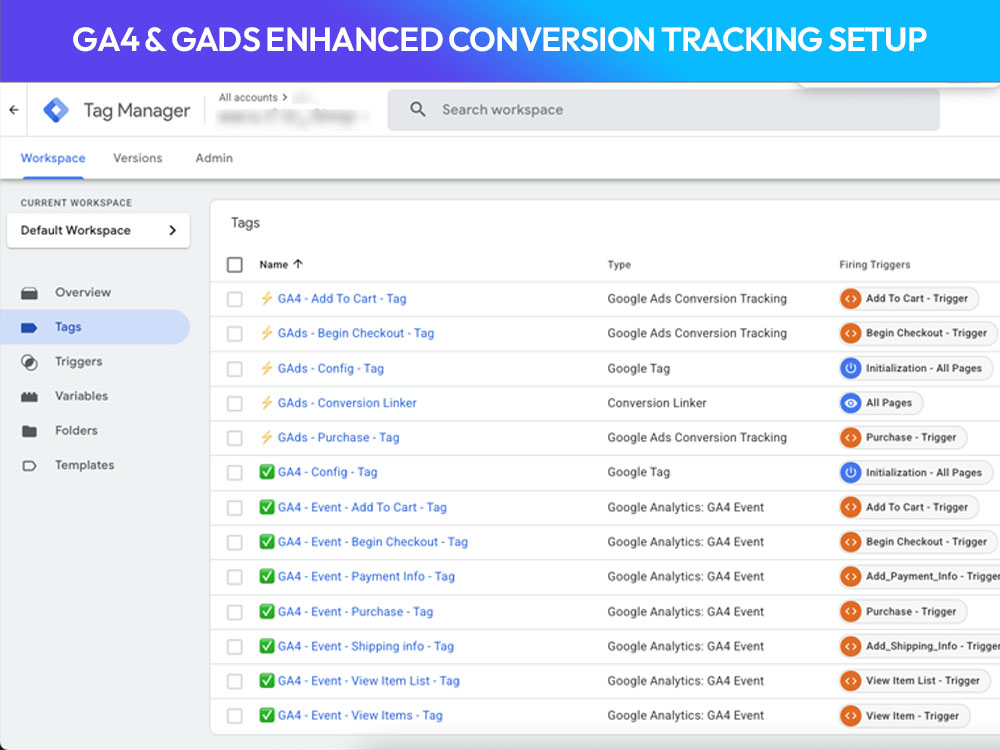
Task: Open GA4 - Event - Payment Info - Tag link
Action: point(367,577)
